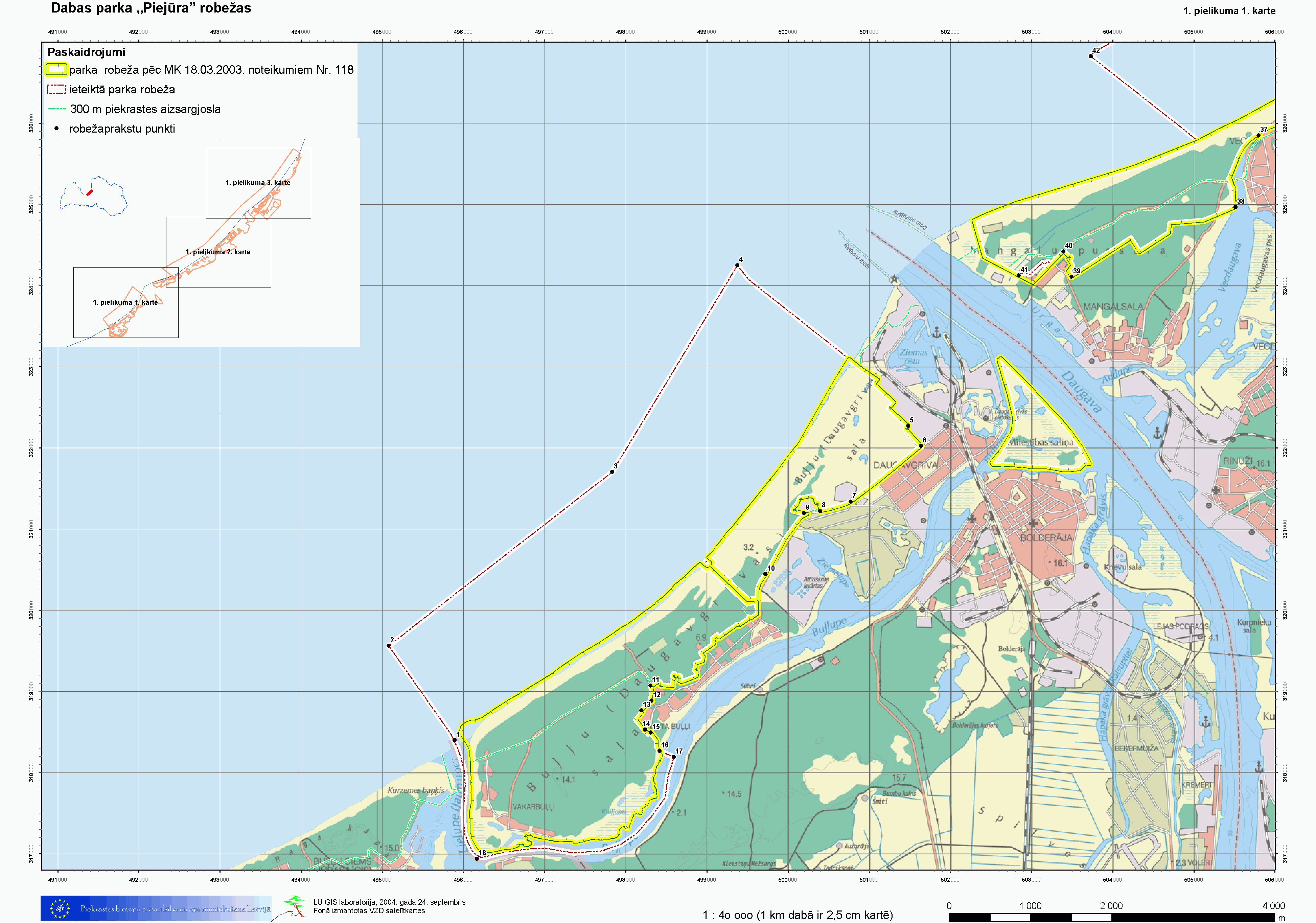Select the '1. pielikuma 3. karte' inset box
Viewport: 1316px width, 923px height.
[258, 183]
